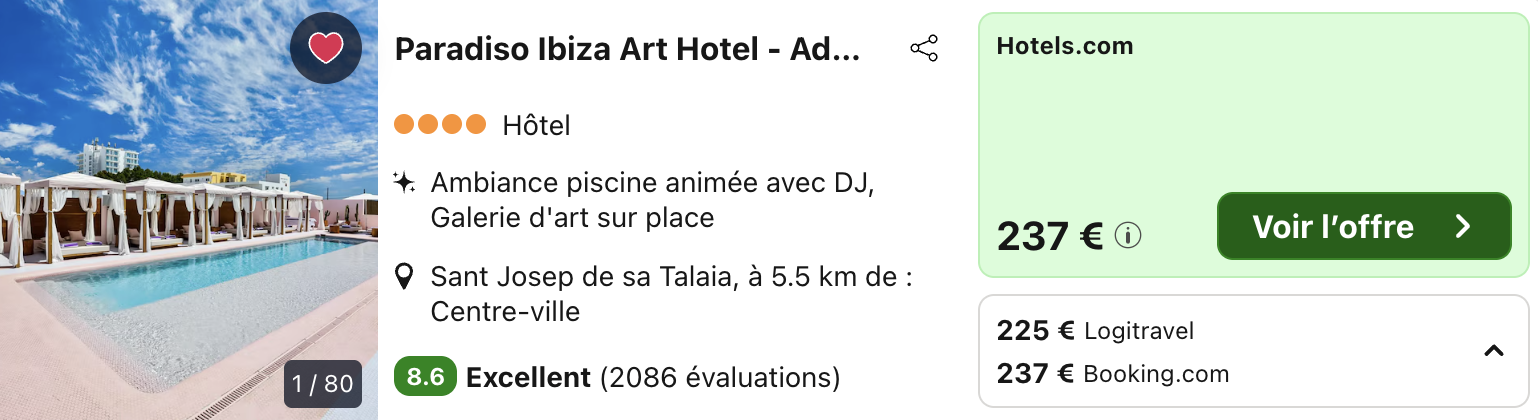Viewport: 1538px width, 420px height.
Task: Click the sparkle highlights icon
Action: tap(404, 183)
